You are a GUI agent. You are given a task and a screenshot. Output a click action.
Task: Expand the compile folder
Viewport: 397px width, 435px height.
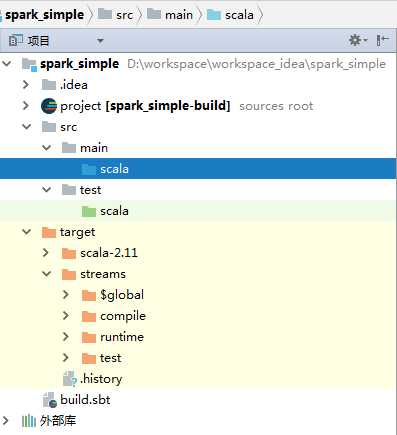tap(66, 316)
